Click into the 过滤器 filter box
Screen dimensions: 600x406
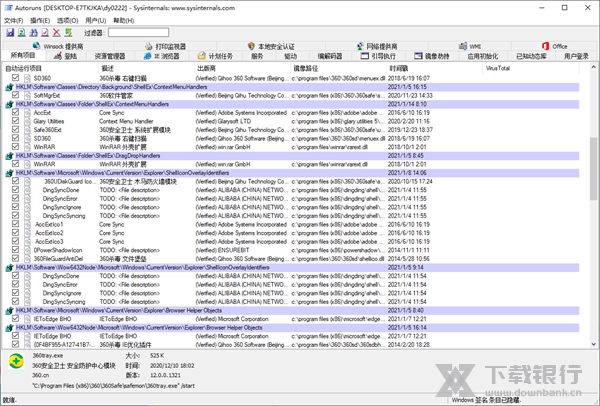click(138, 33)
